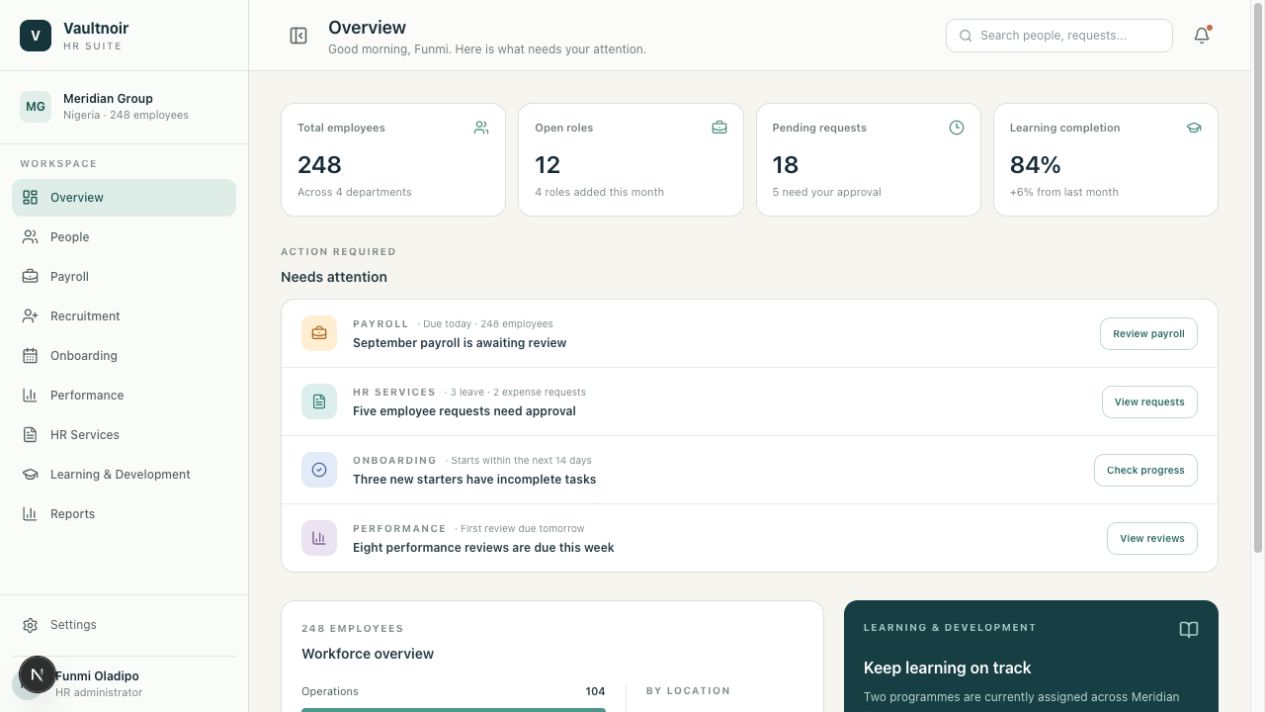Click "5 need your approval" text
The height and width of the screenshot is (712, 1265).
826,192
